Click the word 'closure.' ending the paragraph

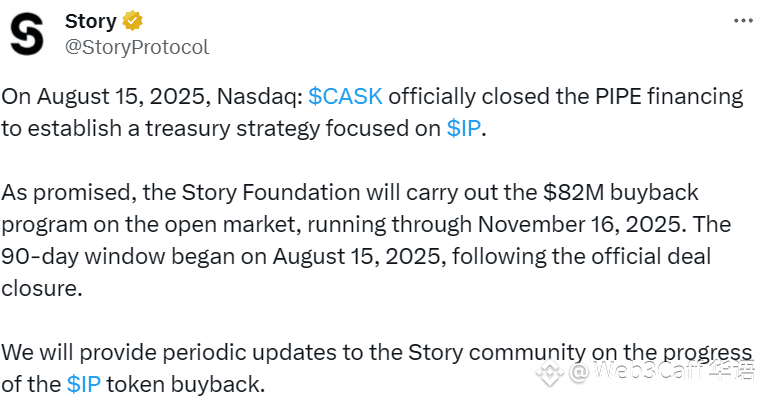[41, 289]
